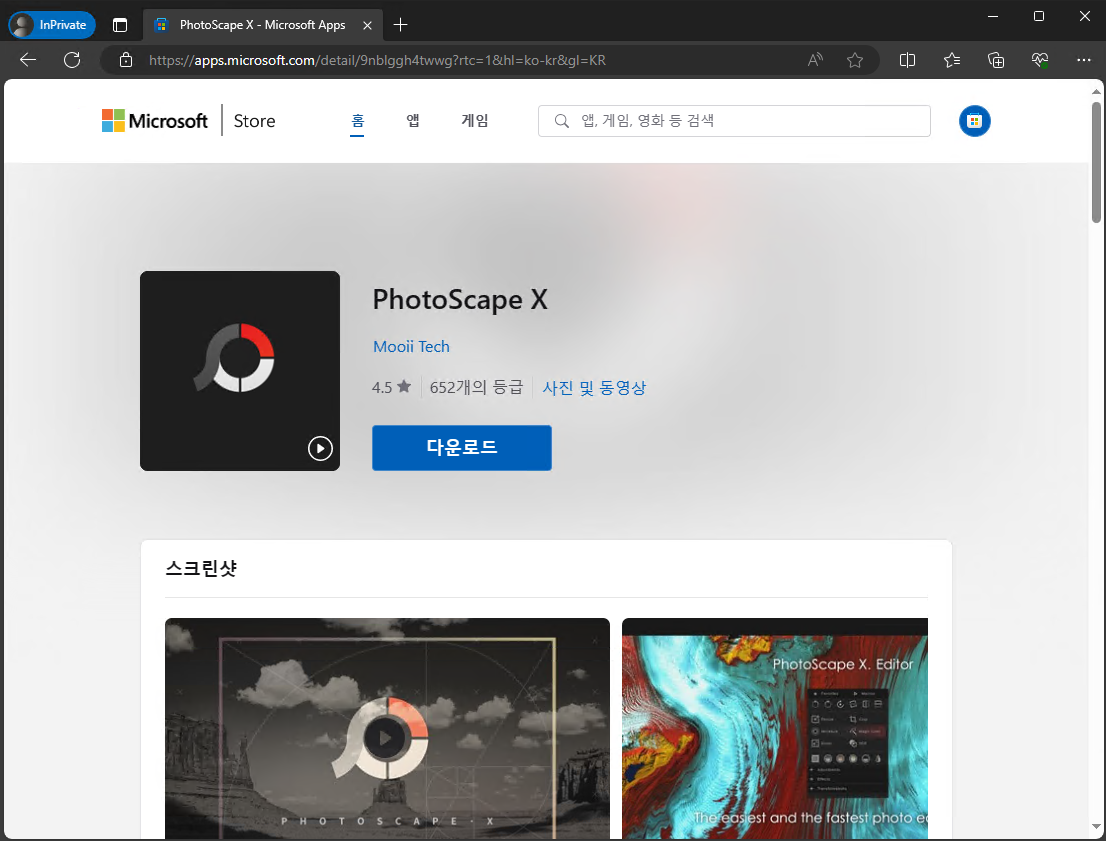This screenshot has height=841, width=1106.
Task: Click the 다운로드 button for PhotoScape X
Action: coord(461,447)
